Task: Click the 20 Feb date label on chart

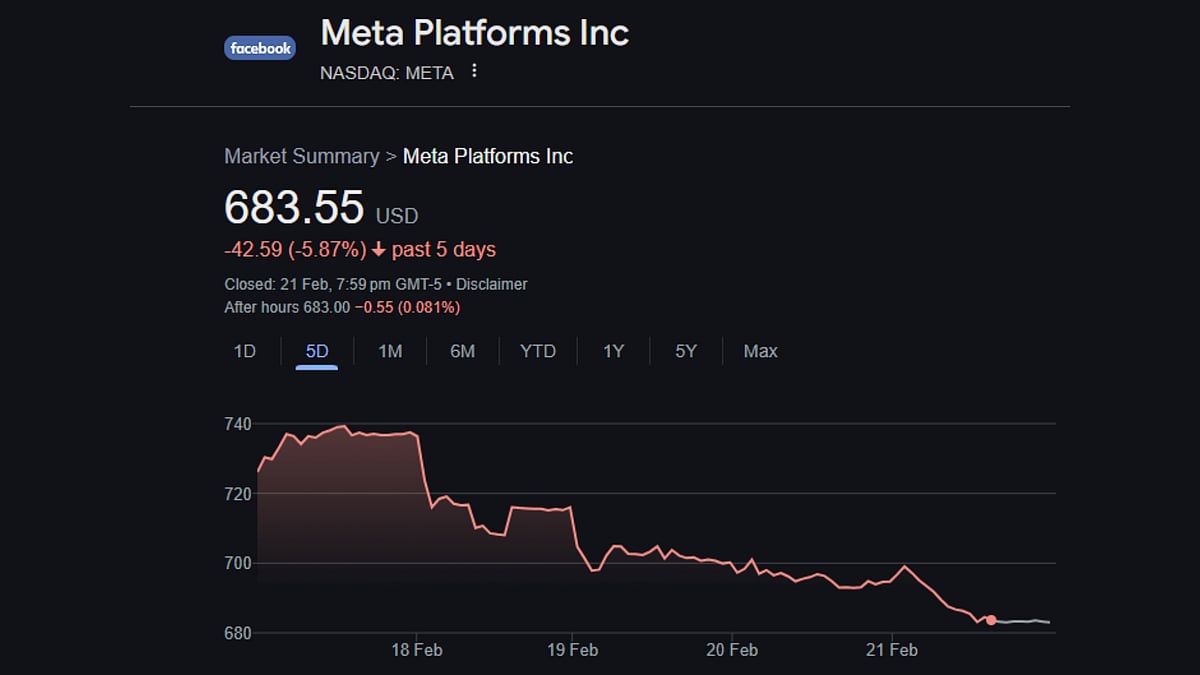Action: tap(731, 650)
